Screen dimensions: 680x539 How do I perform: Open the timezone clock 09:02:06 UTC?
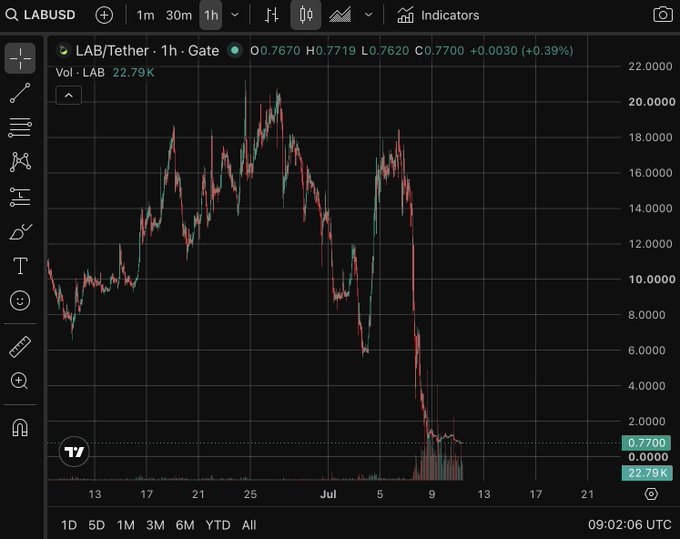tap(629, 525)
